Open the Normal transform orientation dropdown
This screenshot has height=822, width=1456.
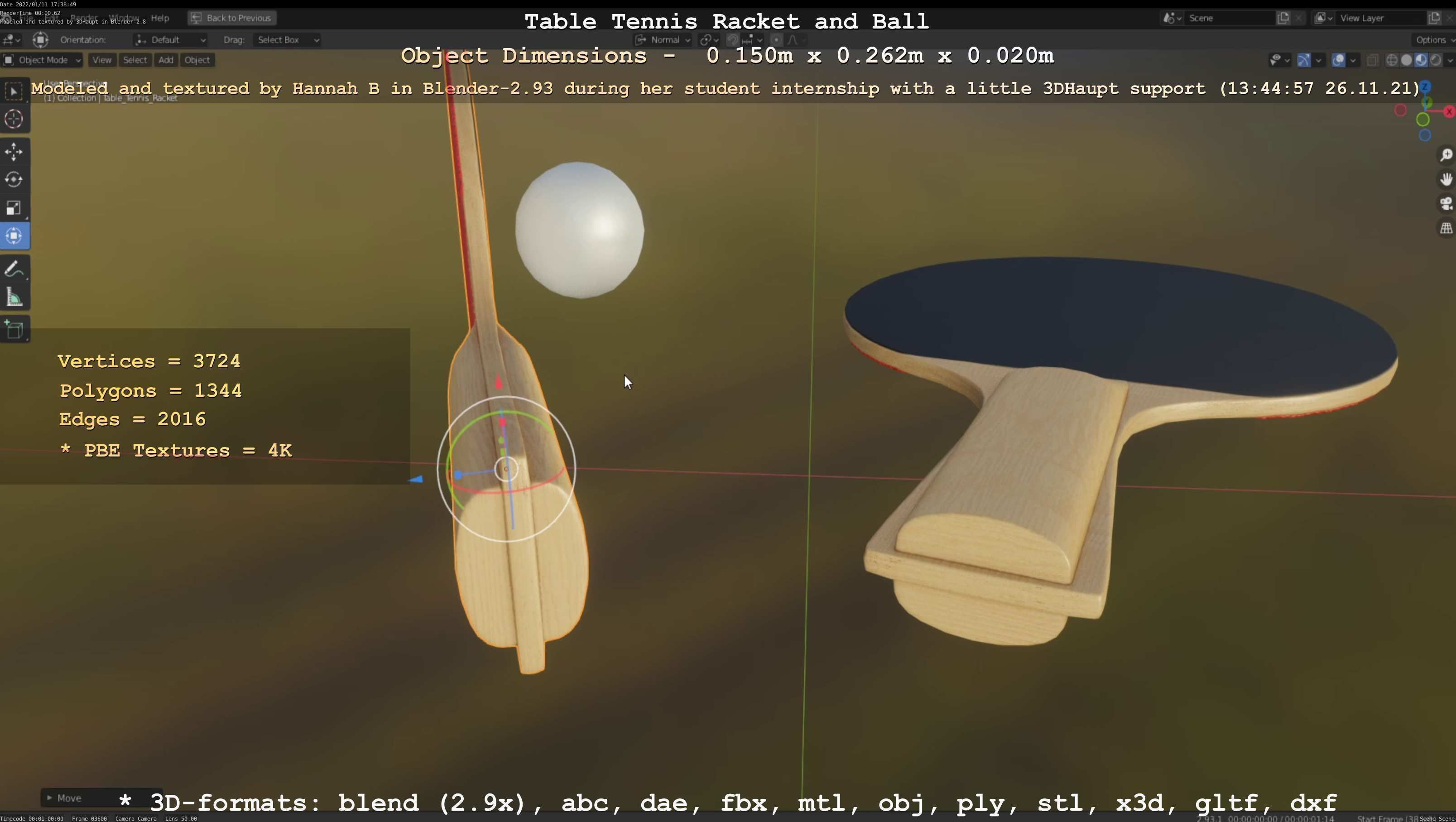pos(663,39)
